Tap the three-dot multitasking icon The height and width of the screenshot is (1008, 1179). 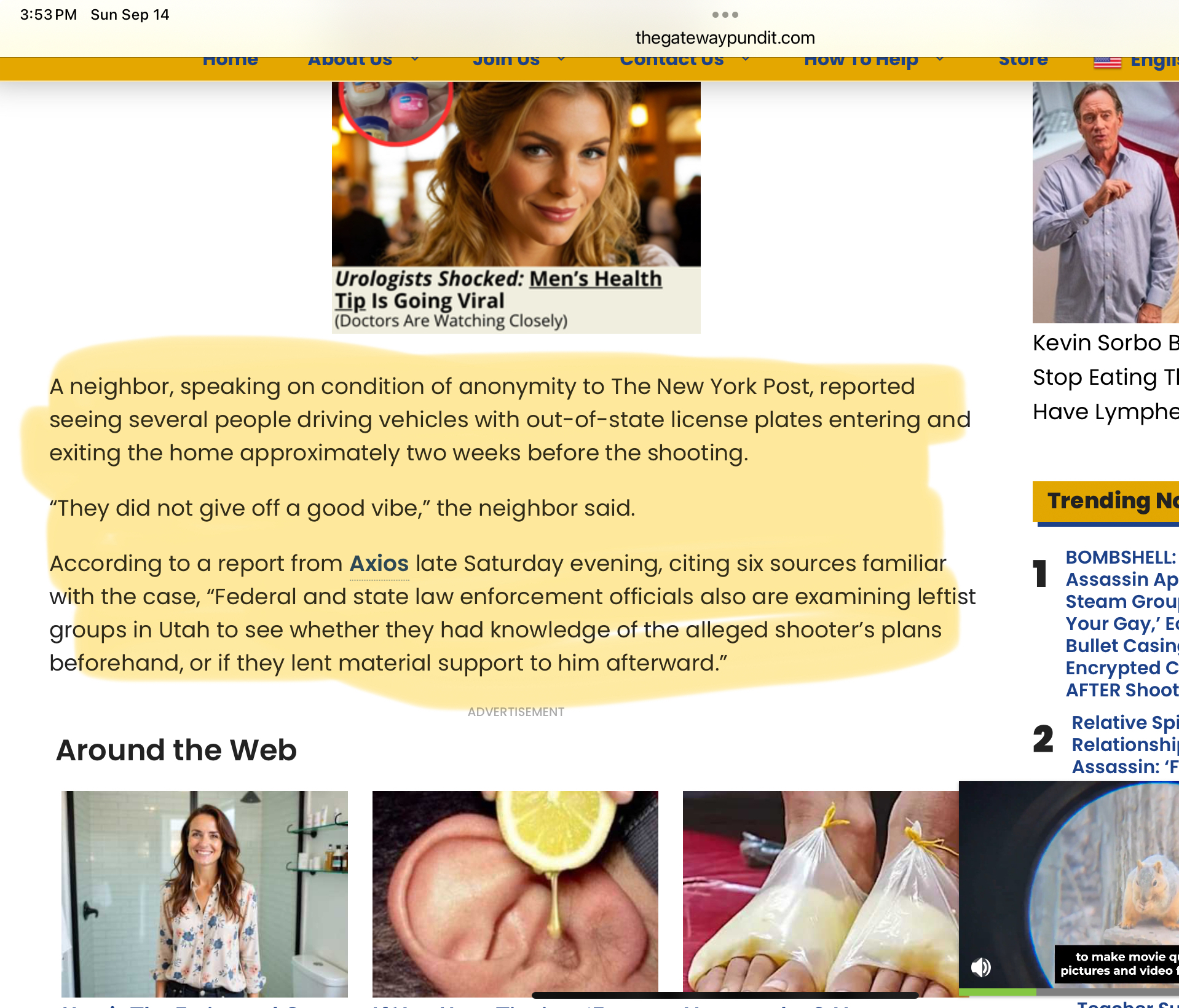pos(725,14)
